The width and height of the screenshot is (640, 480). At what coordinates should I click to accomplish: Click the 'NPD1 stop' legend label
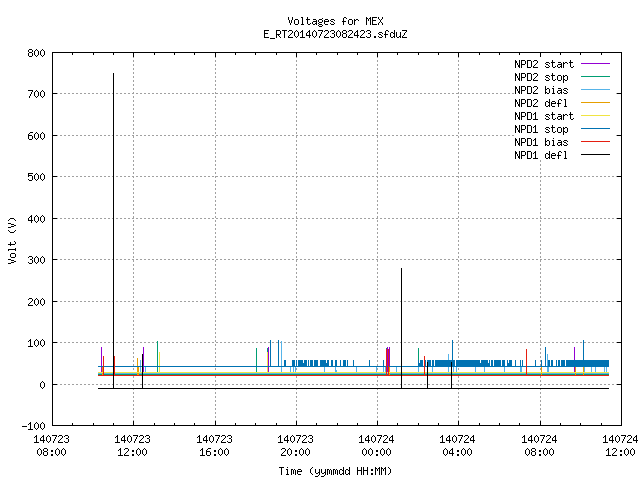click(x=541, y=129)
